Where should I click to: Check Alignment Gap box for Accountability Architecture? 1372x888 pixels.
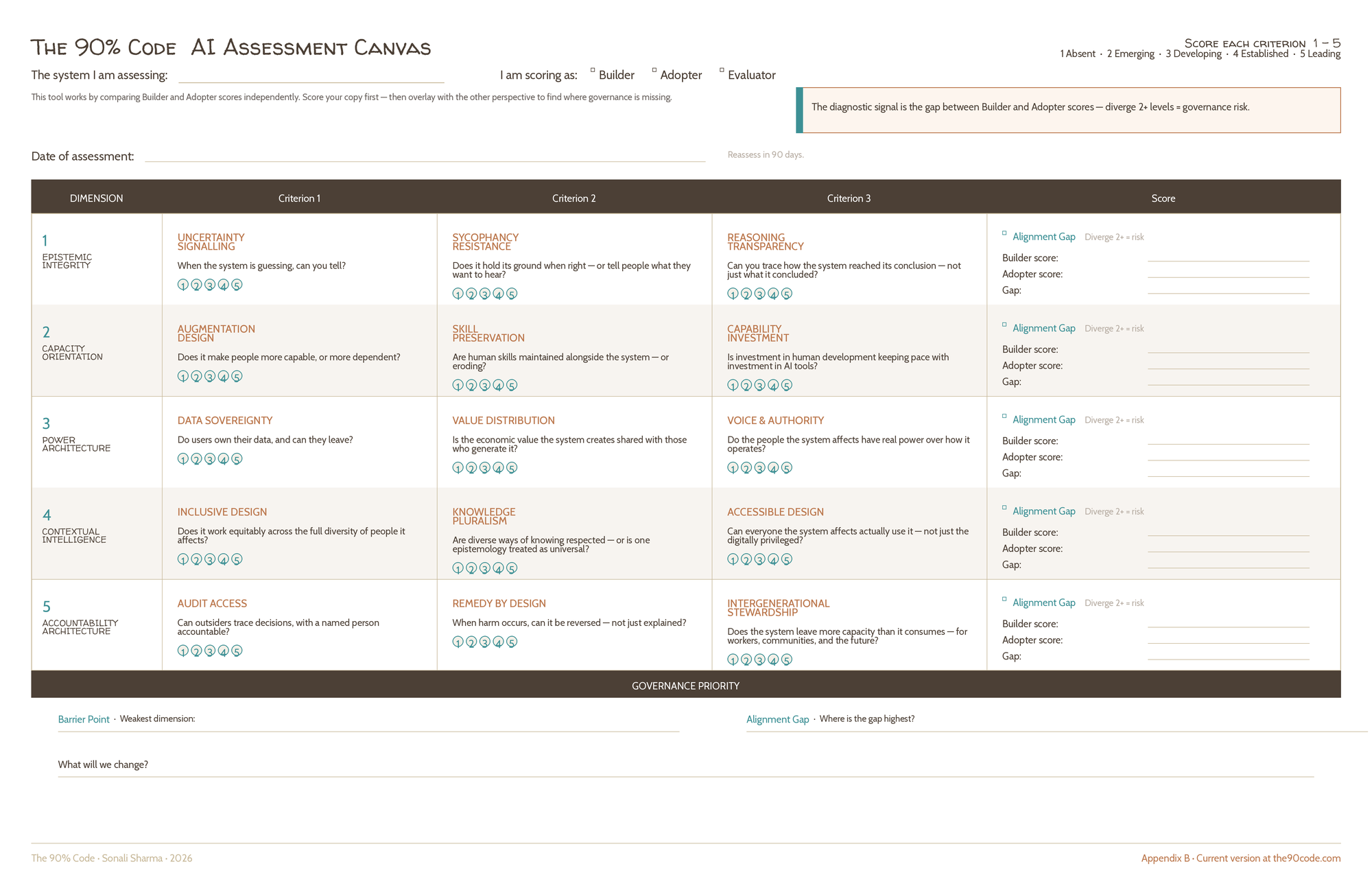point(1004,599)
